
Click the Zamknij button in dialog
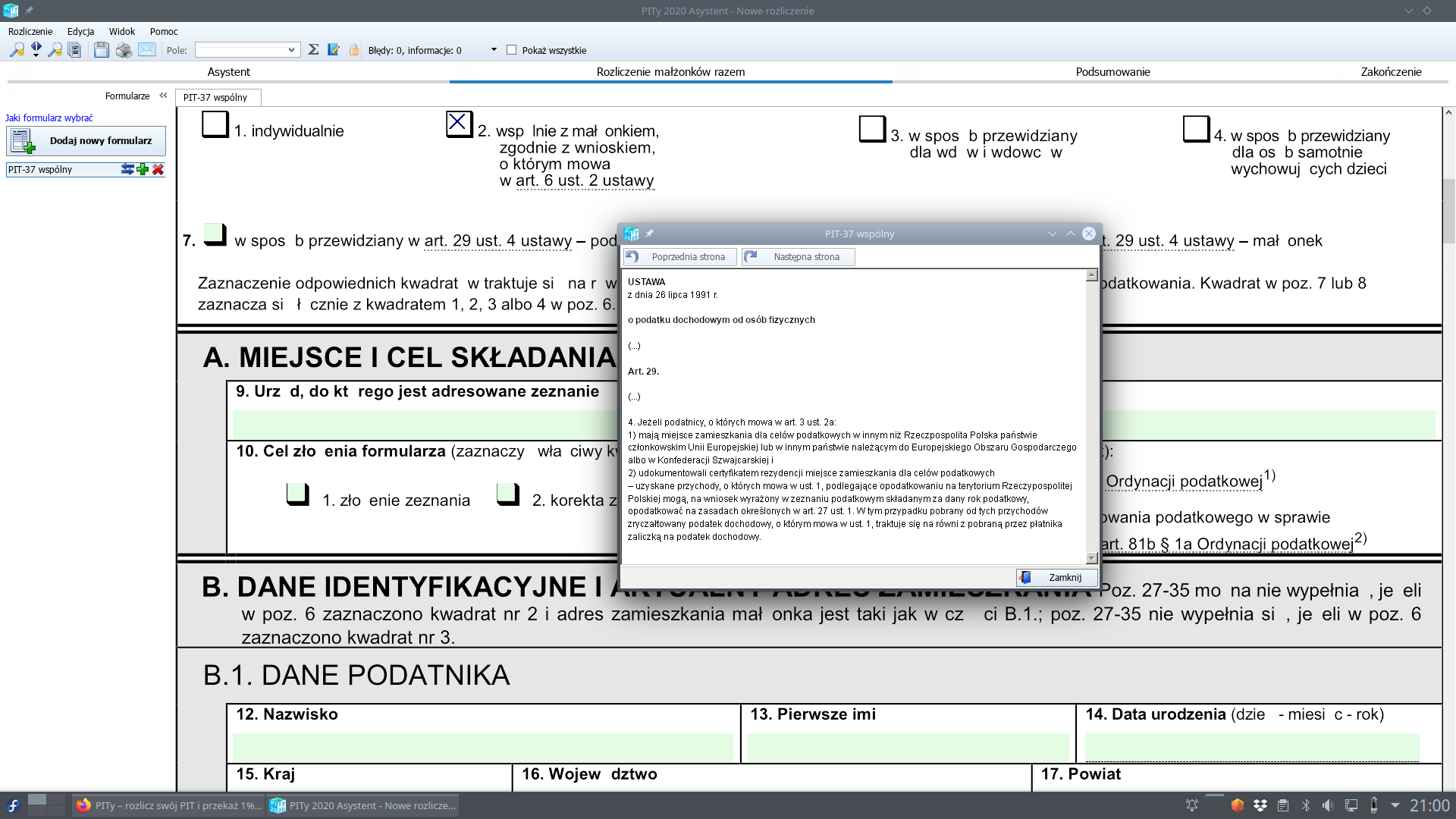point(1057,577)
